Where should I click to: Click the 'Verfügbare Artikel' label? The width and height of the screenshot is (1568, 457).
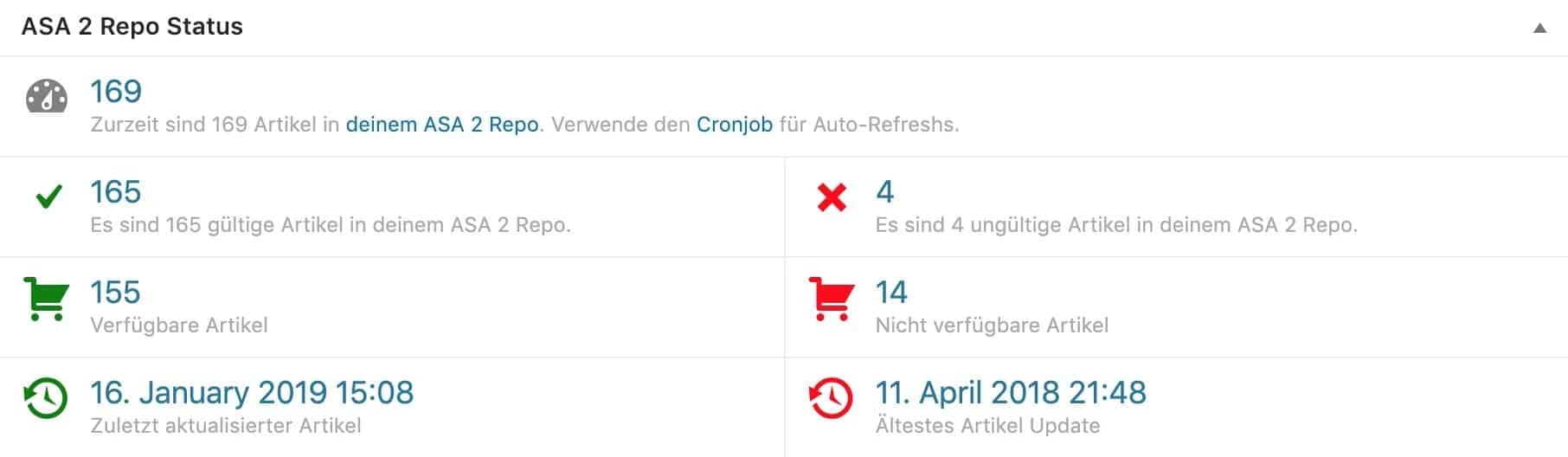(x=179, y=325)
